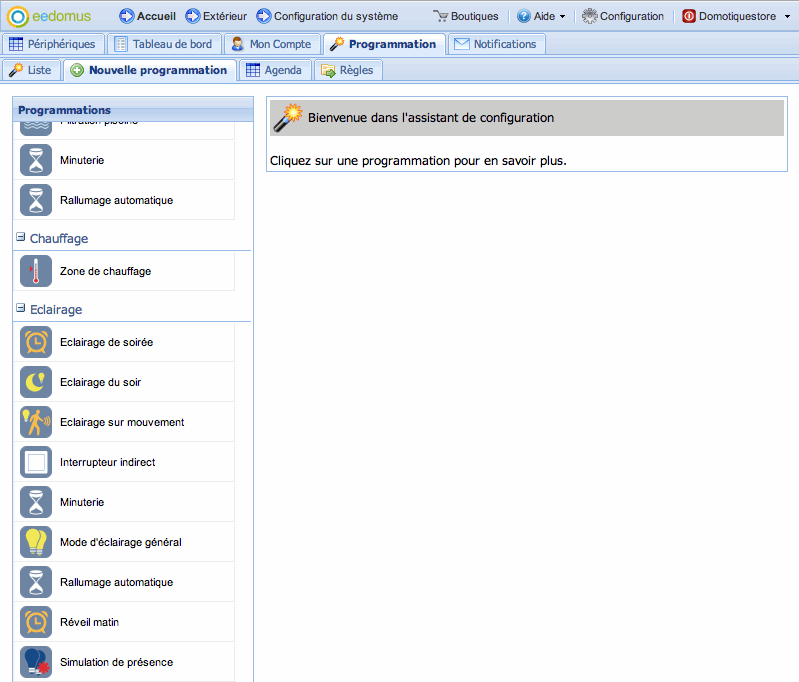799x682 pixels.
Task: Open the Boutiques shop link
Action: click(465, 16)
